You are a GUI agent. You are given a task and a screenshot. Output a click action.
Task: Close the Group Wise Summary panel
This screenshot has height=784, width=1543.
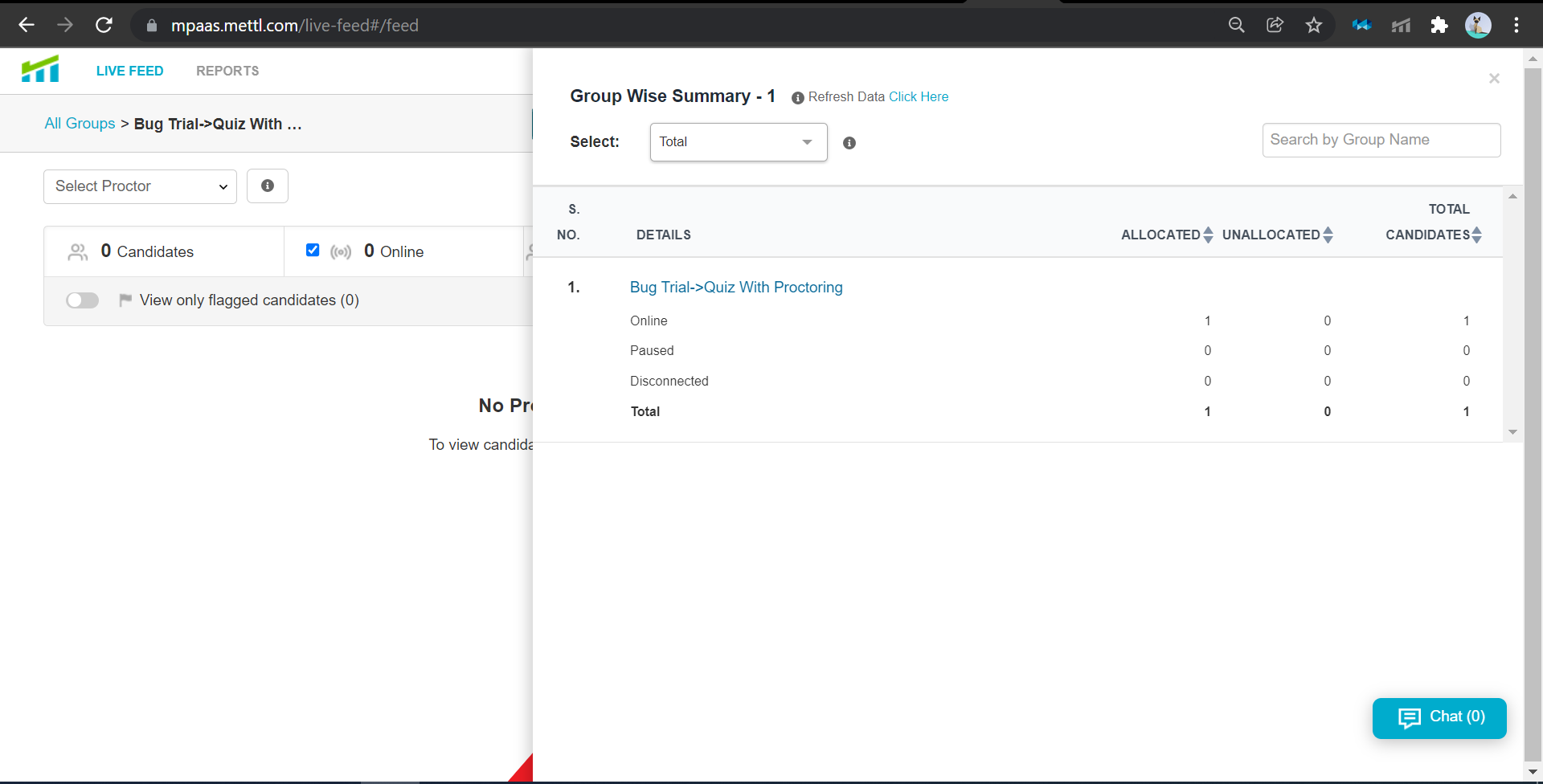tap(1494, 78)
